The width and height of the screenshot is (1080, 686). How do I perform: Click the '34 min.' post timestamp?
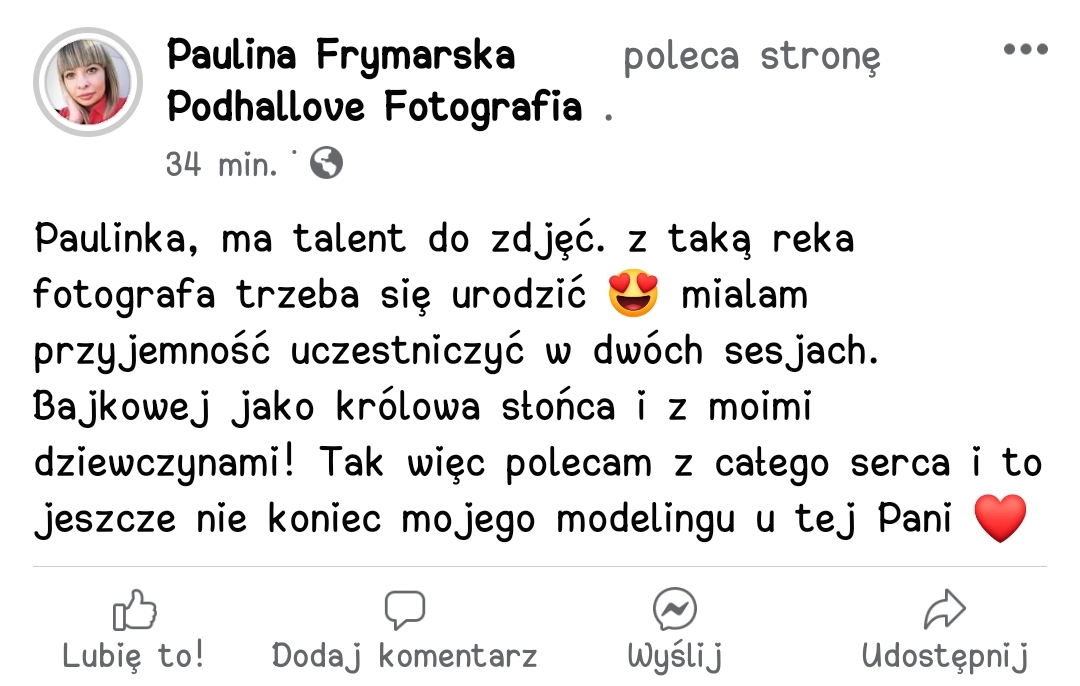point(221,165)
